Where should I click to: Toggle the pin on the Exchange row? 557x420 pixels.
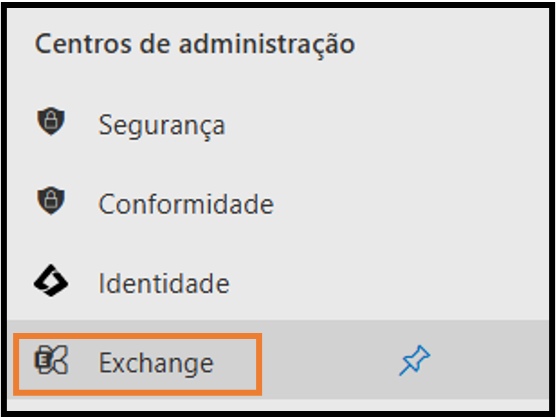[x=415, y=360]
